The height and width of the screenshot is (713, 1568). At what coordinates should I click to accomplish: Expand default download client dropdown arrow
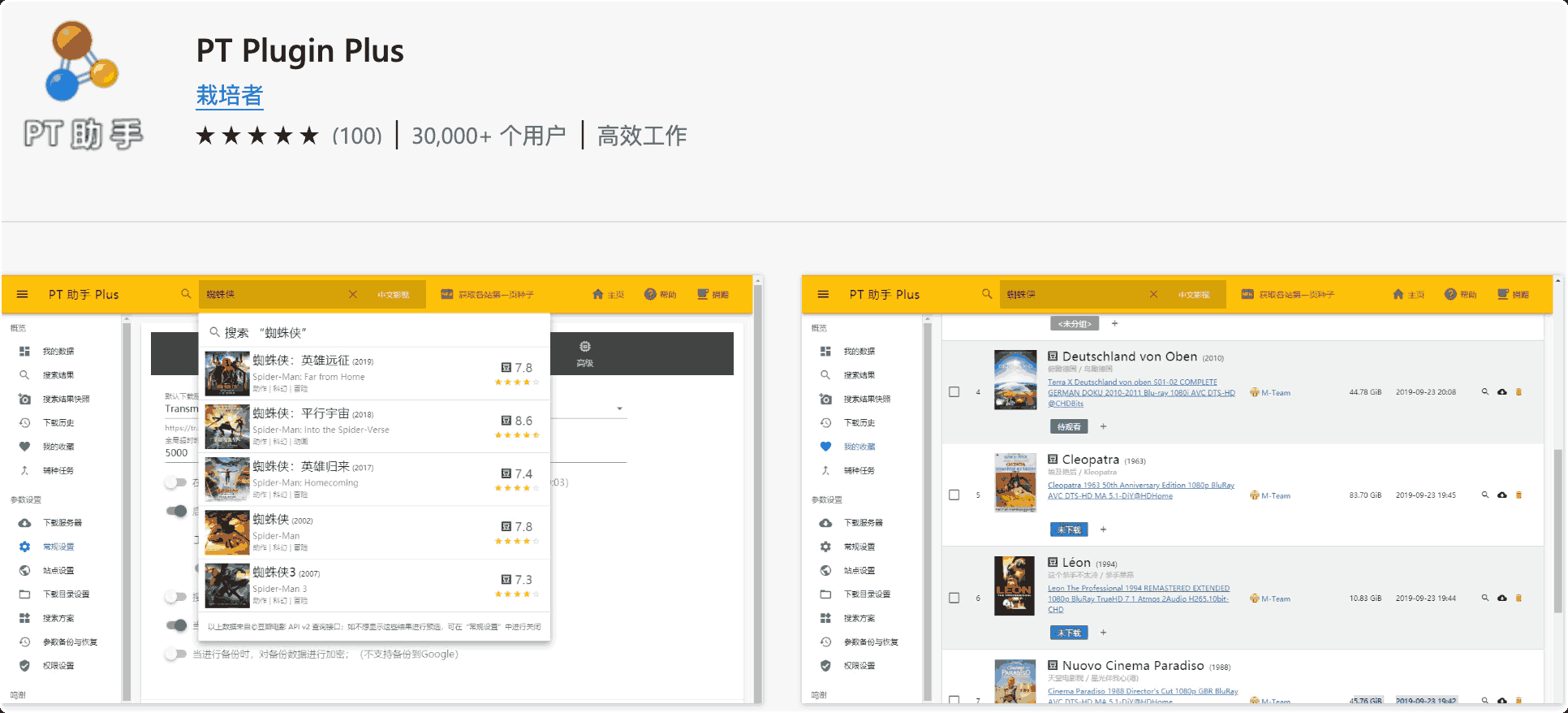pyautogui.click(x=620, y=408)
